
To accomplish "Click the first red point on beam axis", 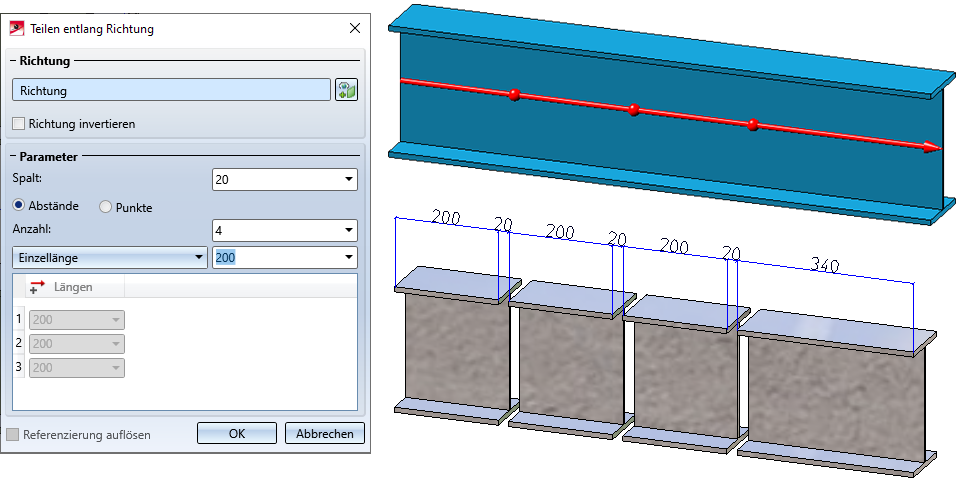I will click(x=515, y=95).
